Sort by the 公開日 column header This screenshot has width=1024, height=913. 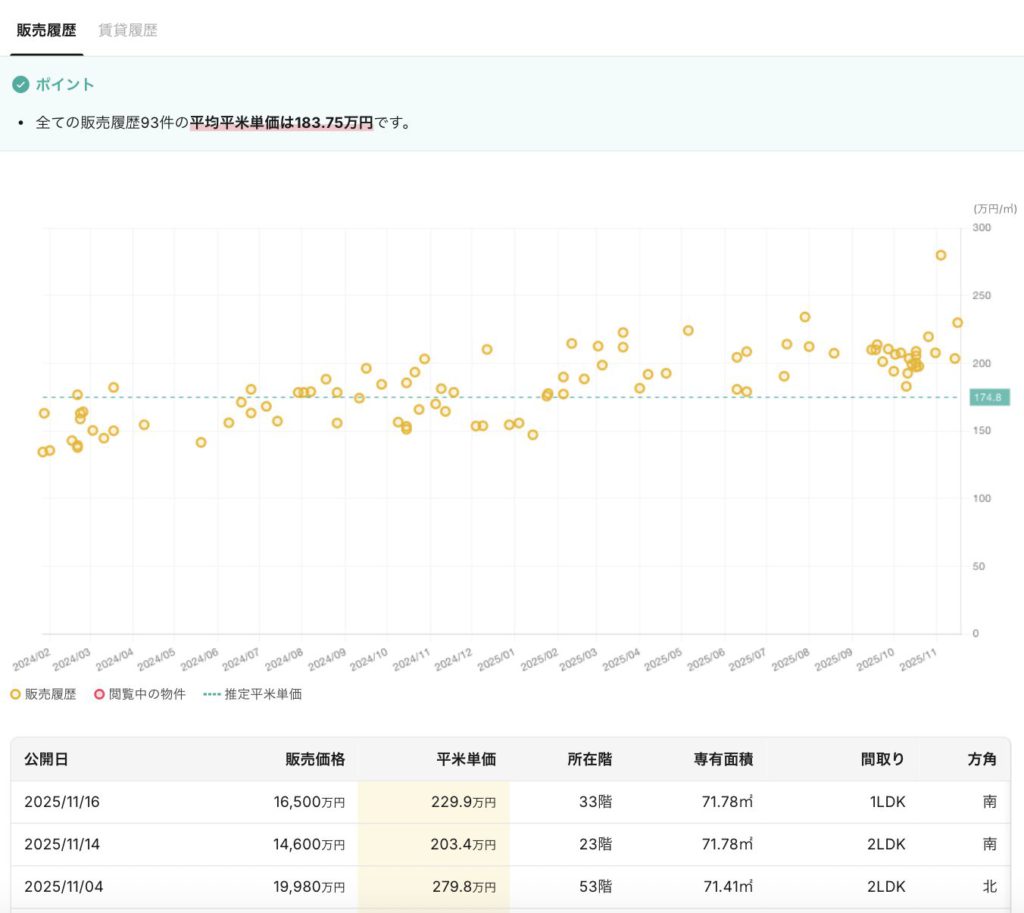point(46,759)
